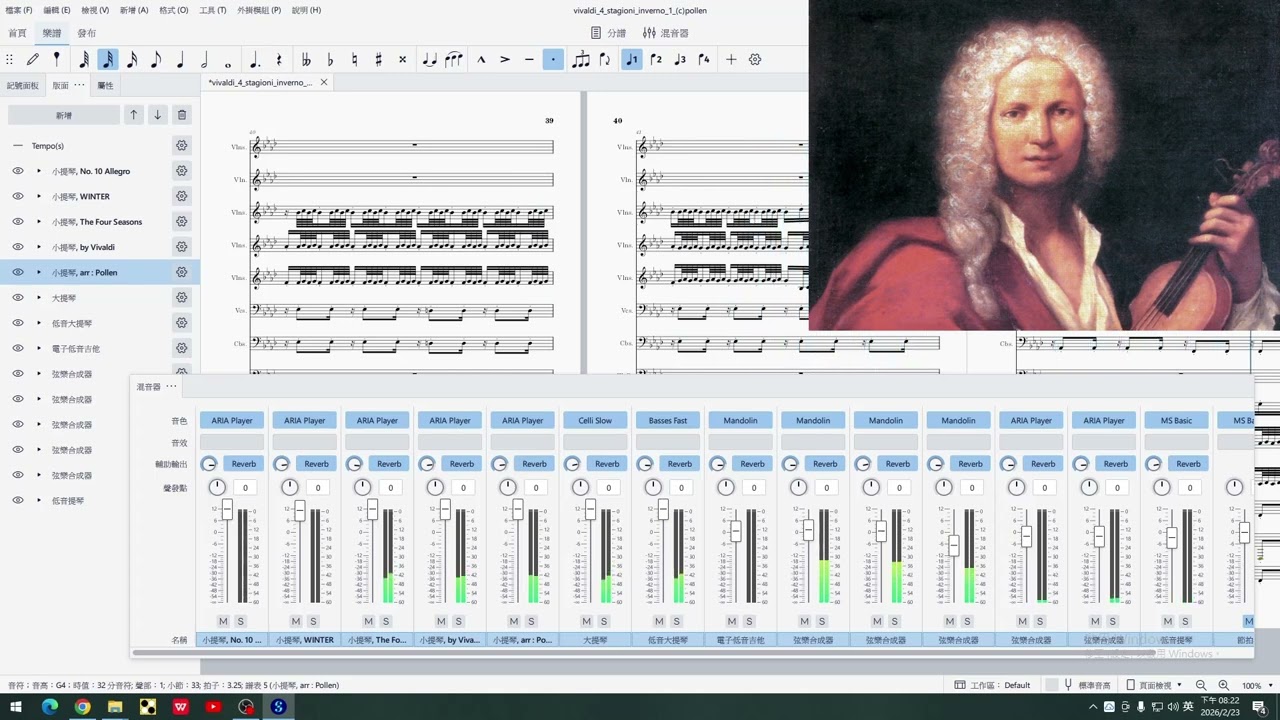Expand 小提琴, arr : Pollen instrument
Image resolution: width=1280 pixels, height=720 pixels.
point(39,272)
